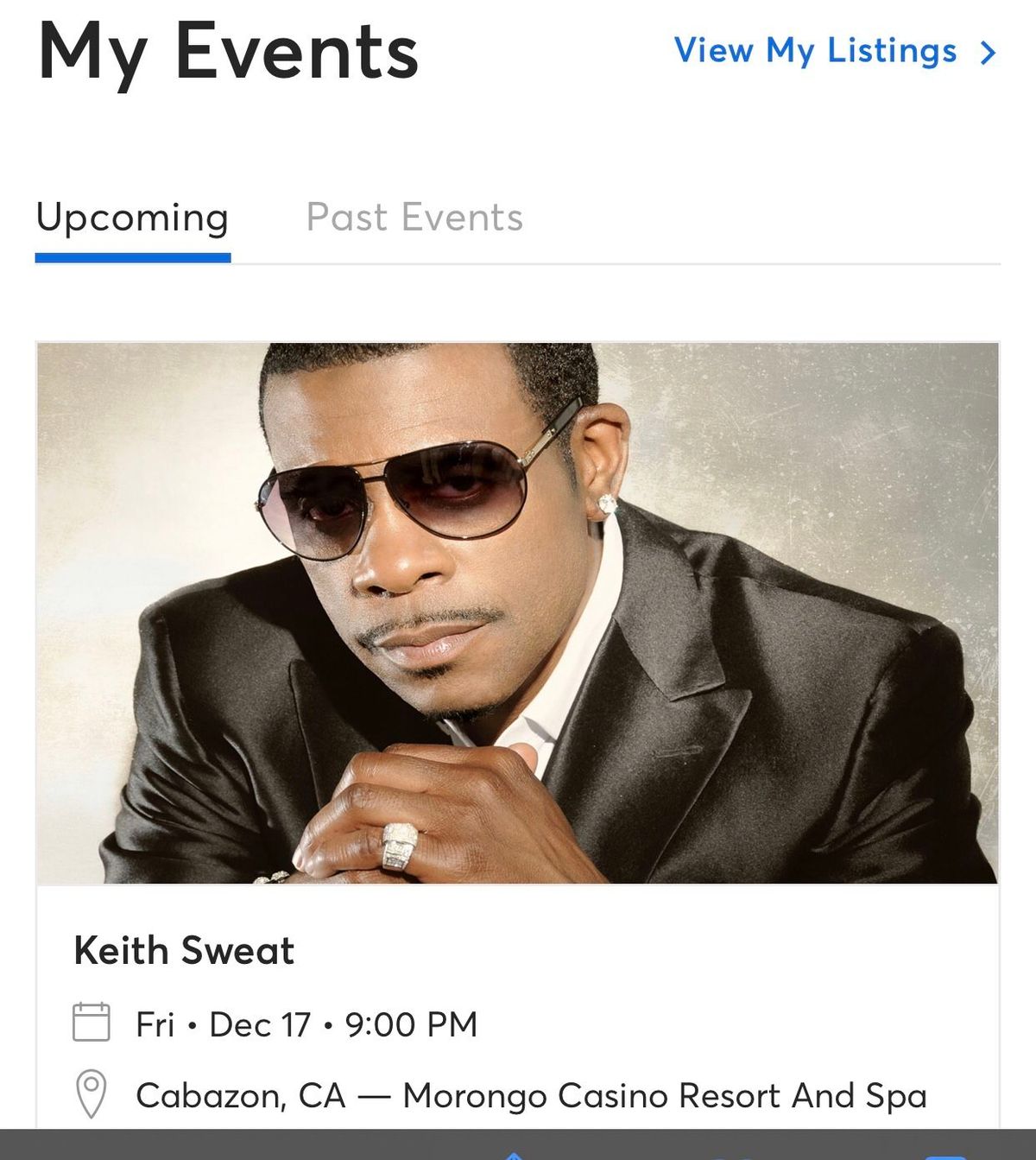Tap the location pin icon
1036x1160 pixels.
click(x=91, y=1093)
